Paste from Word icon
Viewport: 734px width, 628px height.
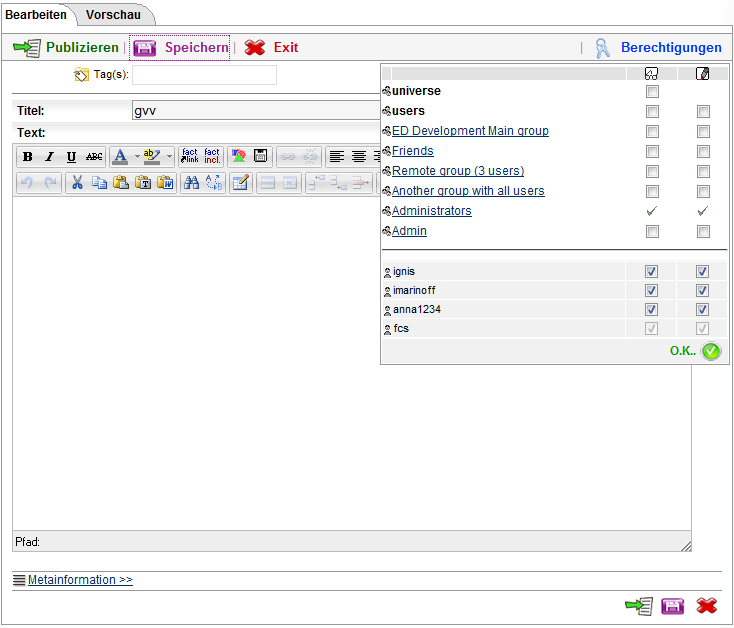165,183
